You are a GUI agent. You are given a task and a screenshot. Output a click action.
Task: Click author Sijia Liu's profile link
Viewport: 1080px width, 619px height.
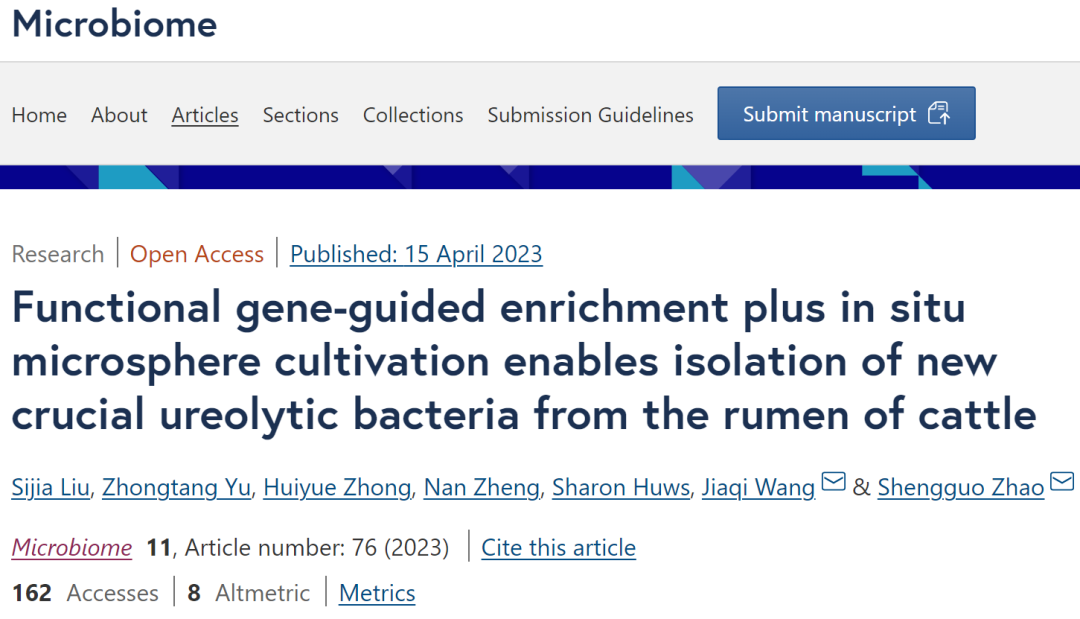(50, 487)
